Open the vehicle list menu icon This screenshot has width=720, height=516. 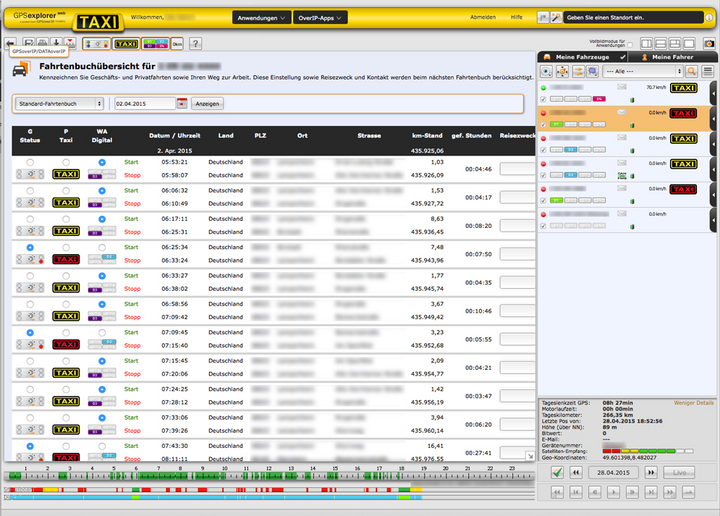(x=708, y=71)
